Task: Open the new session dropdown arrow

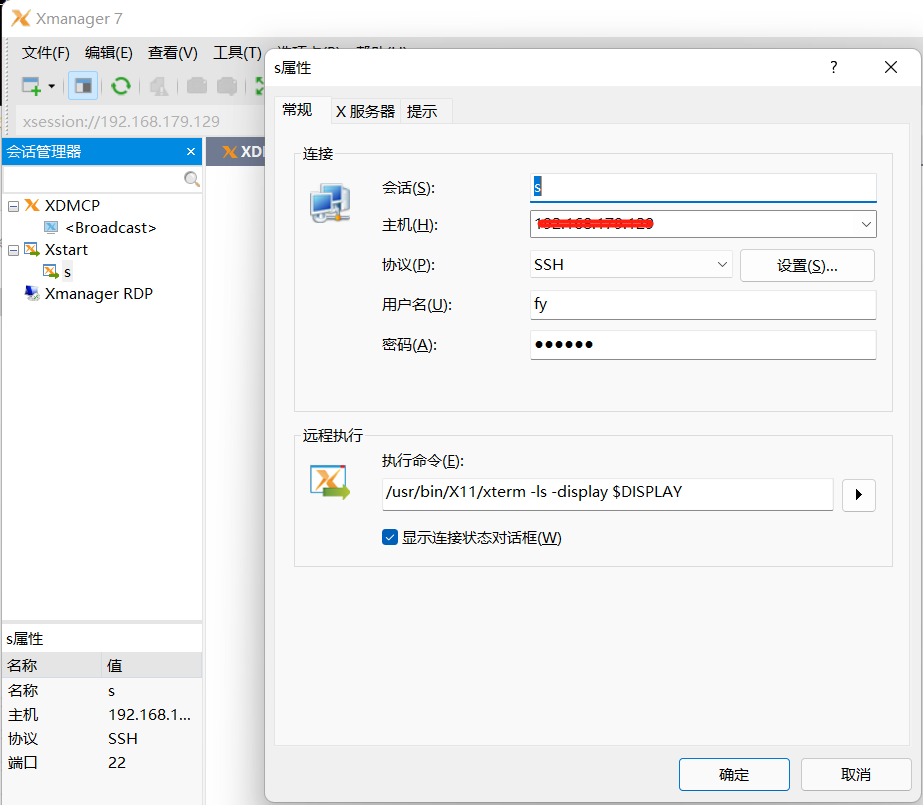Action: [x=52, y=87]
